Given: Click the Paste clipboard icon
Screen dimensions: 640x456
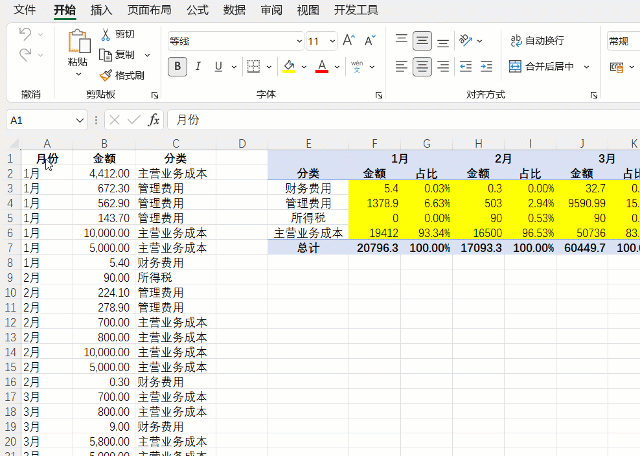Looking at the screenshot, I should 78,43.
